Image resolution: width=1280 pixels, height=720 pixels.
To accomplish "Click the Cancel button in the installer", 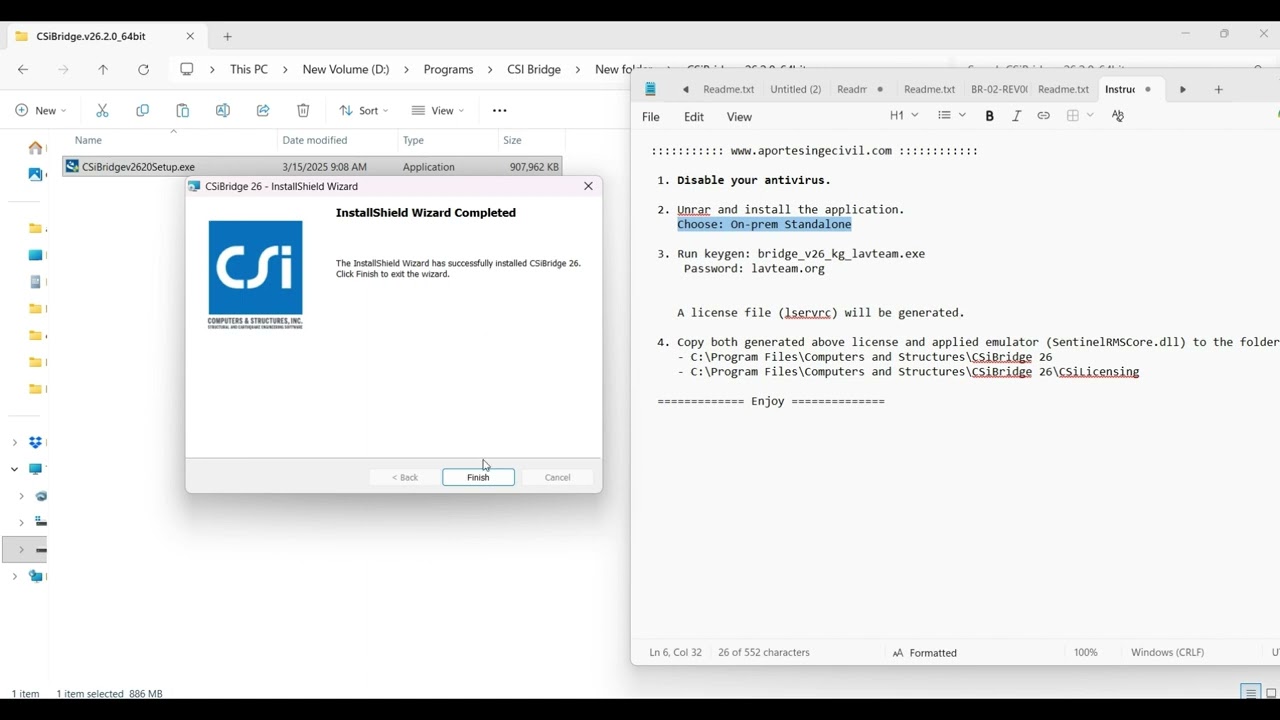I will 557,477.
